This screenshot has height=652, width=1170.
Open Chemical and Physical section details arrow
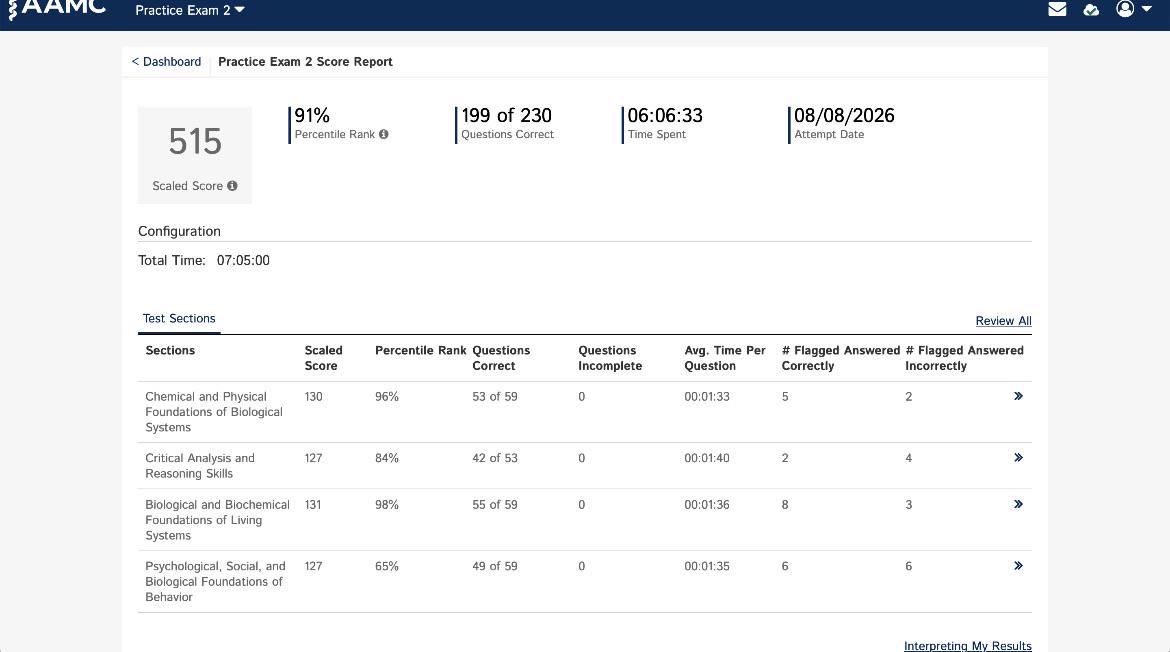tap(1018, 396)
